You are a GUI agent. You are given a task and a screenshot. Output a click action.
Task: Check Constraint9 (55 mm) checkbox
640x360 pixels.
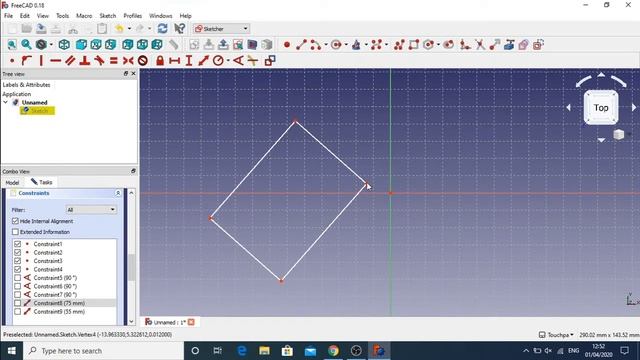point(18,311)
